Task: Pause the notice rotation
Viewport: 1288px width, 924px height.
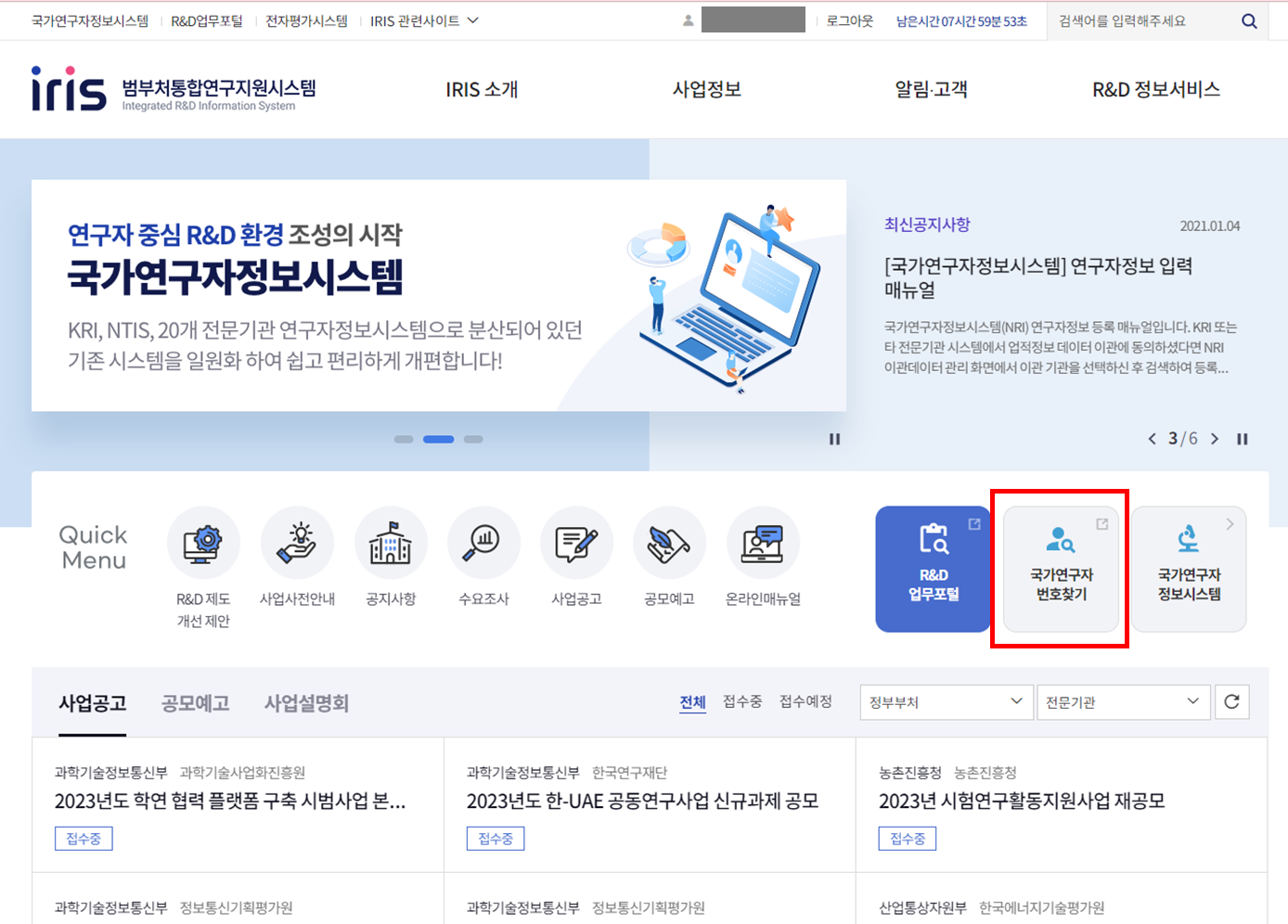Action: coord(1242,439)
